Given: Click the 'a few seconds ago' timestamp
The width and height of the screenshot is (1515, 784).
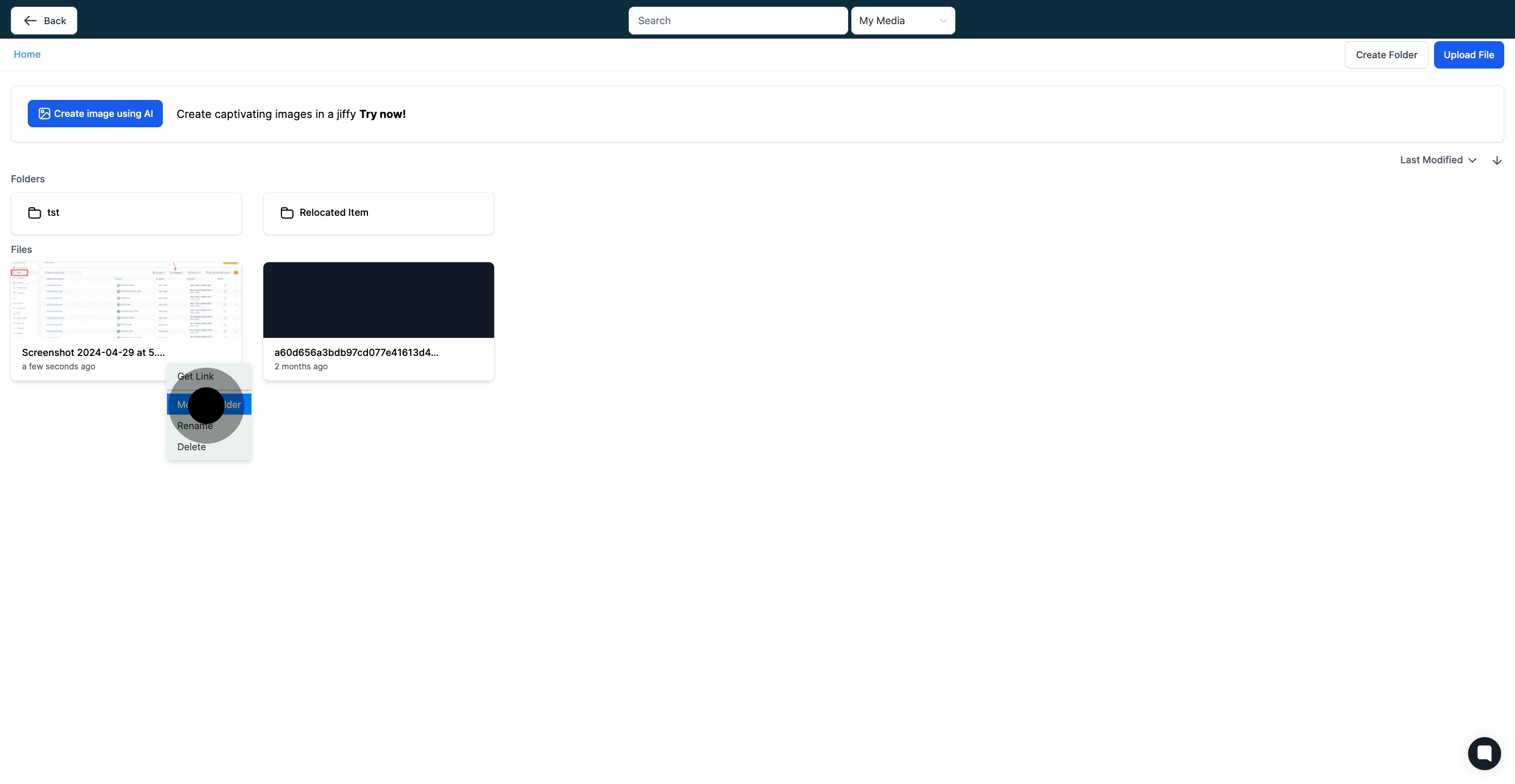Looking at the screenshot, I should [x=58, y=366].
